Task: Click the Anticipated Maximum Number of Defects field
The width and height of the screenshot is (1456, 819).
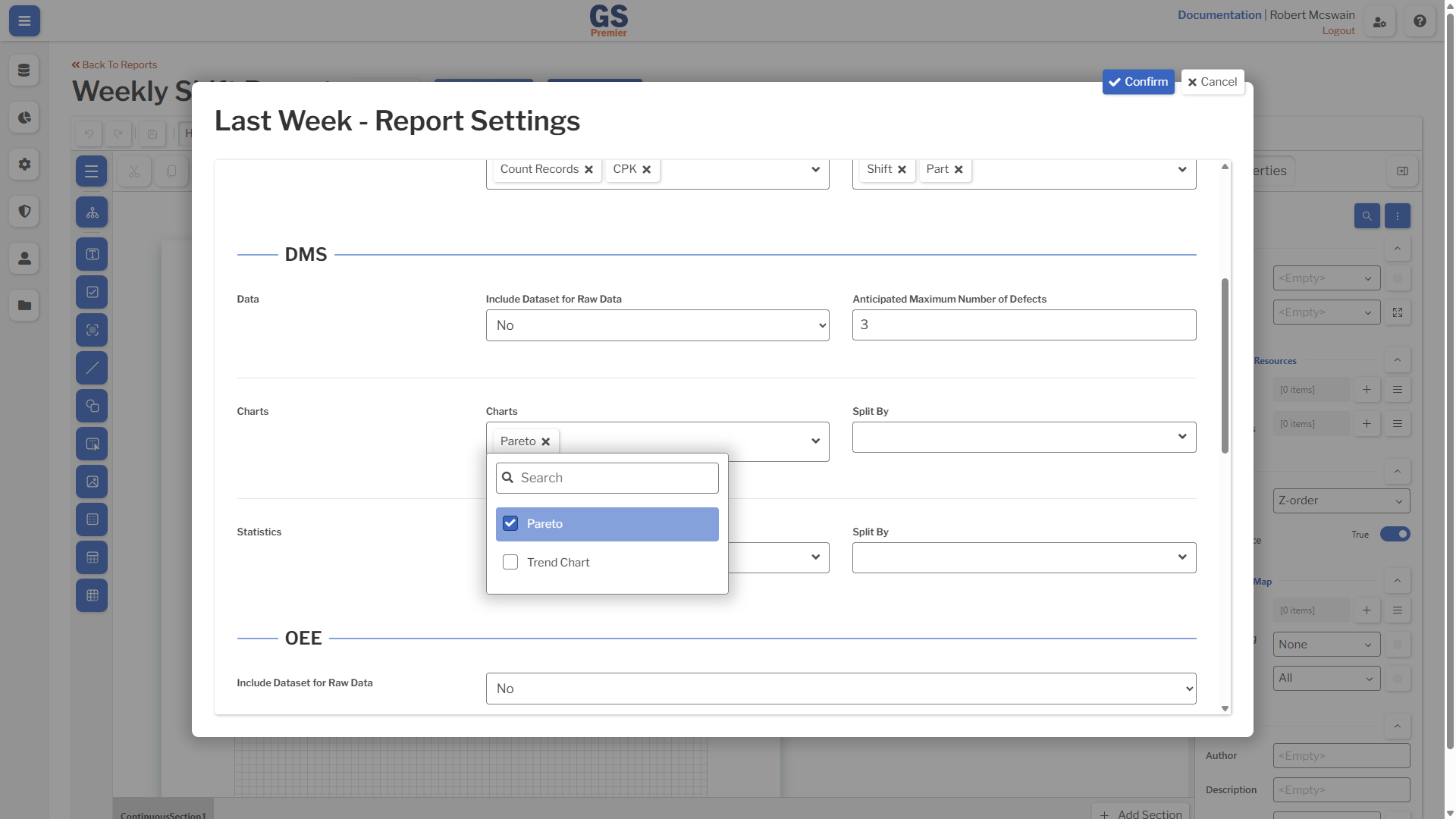Action: (1024, 325)
